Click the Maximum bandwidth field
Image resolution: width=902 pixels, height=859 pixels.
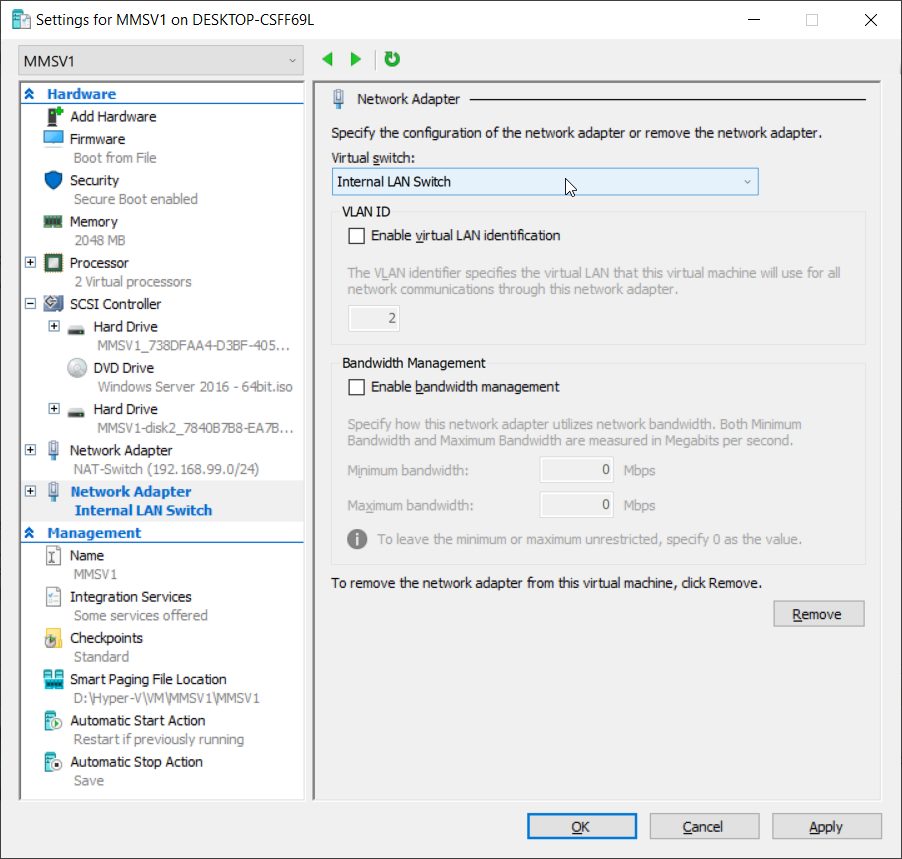[576, 505]
